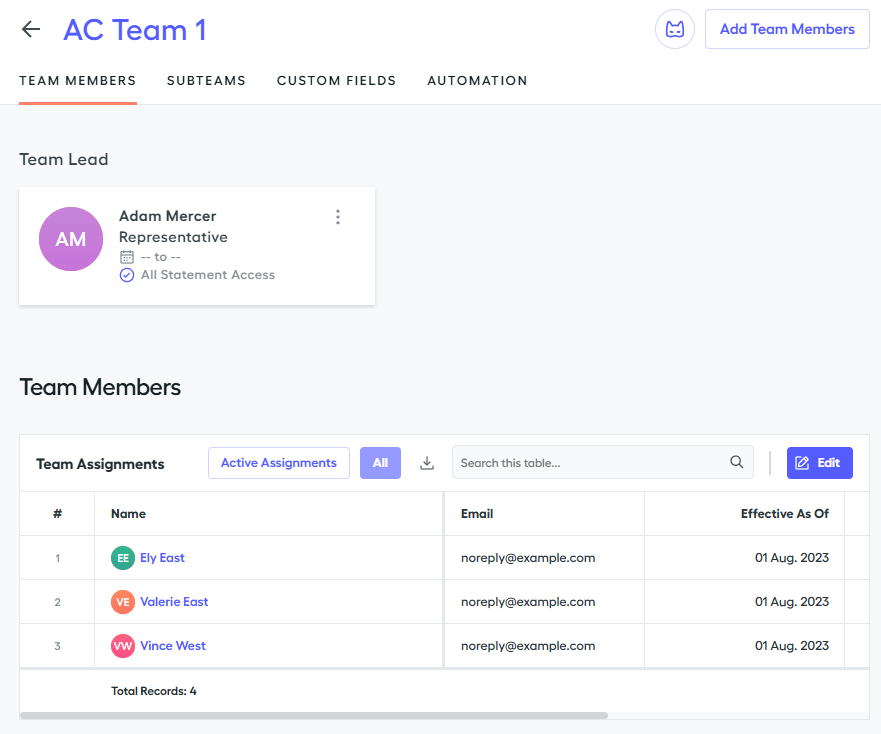Click the Edit button
The width and height of the screenshot is (881, 734).
click(819, 463)
